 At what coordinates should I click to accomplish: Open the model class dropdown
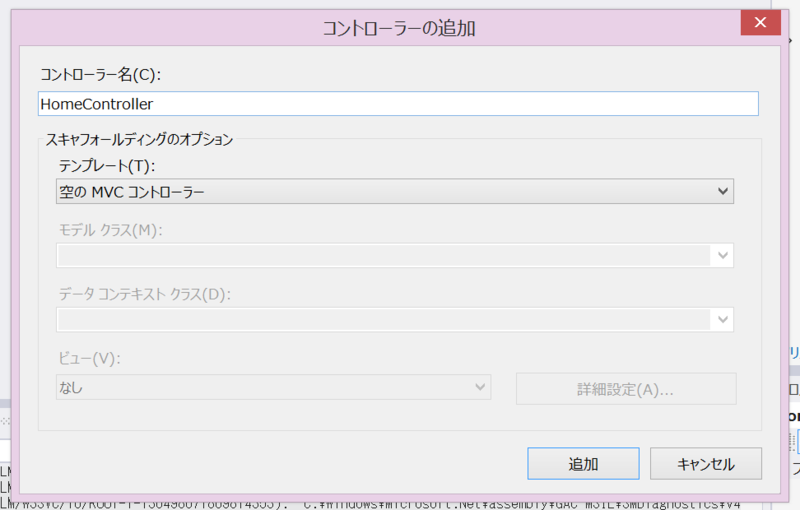394,255
